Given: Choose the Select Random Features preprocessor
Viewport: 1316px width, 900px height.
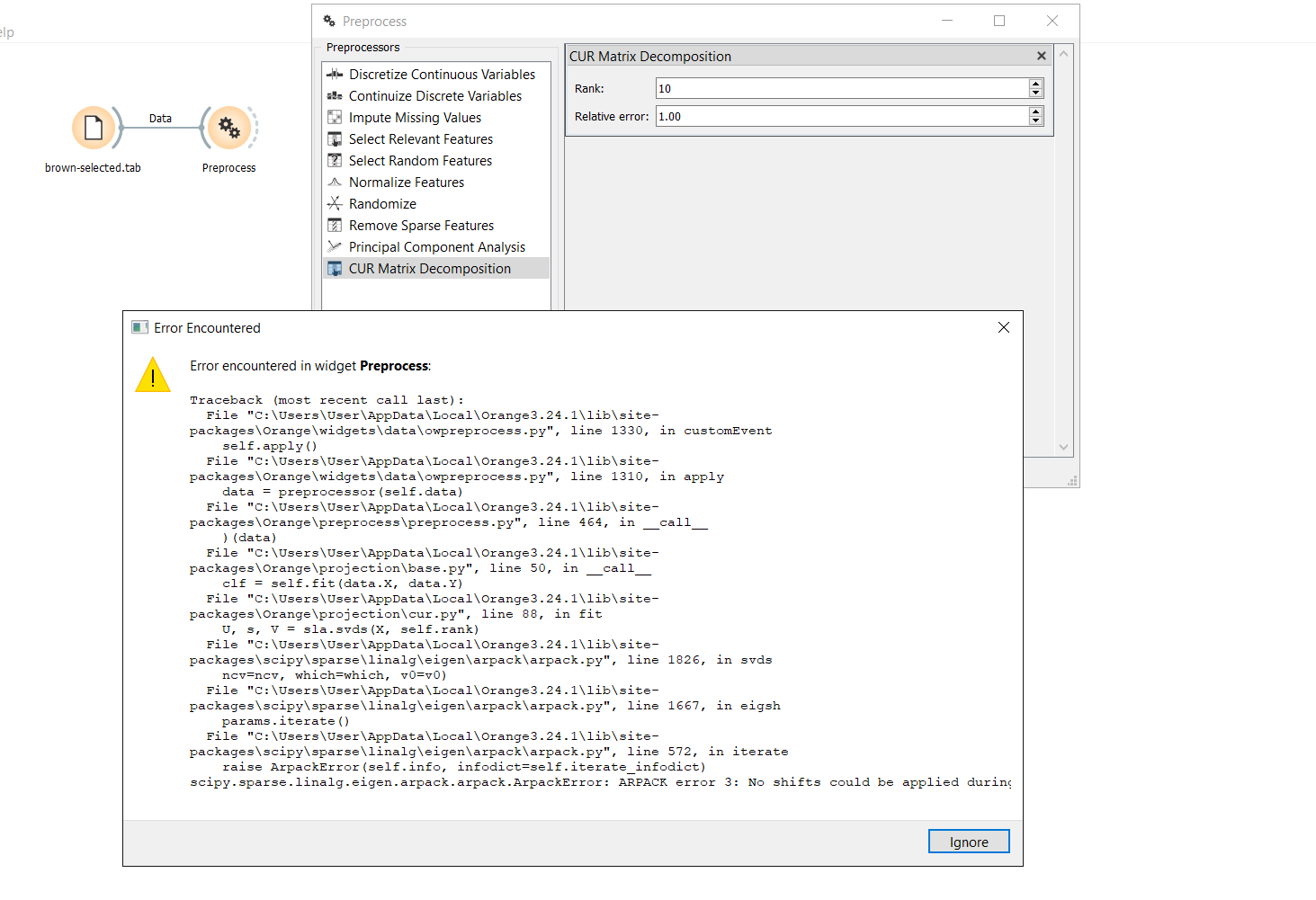Looking at the screenshot, I should click(419, 160).
